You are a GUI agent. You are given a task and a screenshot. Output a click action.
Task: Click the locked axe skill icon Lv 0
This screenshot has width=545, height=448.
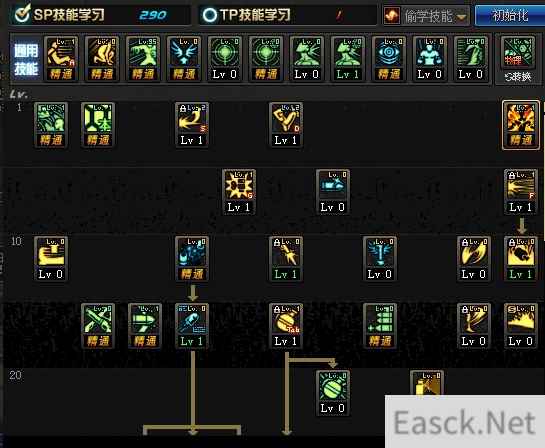[x=474, y=259]
